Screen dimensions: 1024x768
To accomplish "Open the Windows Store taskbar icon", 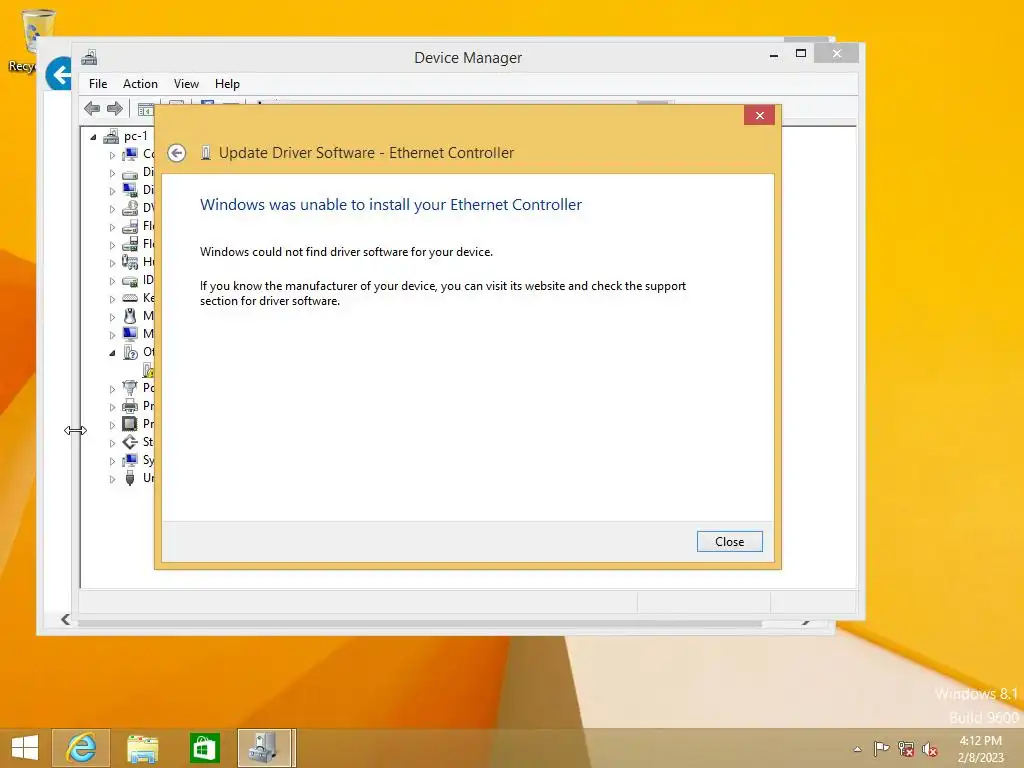I will pyautogui.click(x=204, y=748).
